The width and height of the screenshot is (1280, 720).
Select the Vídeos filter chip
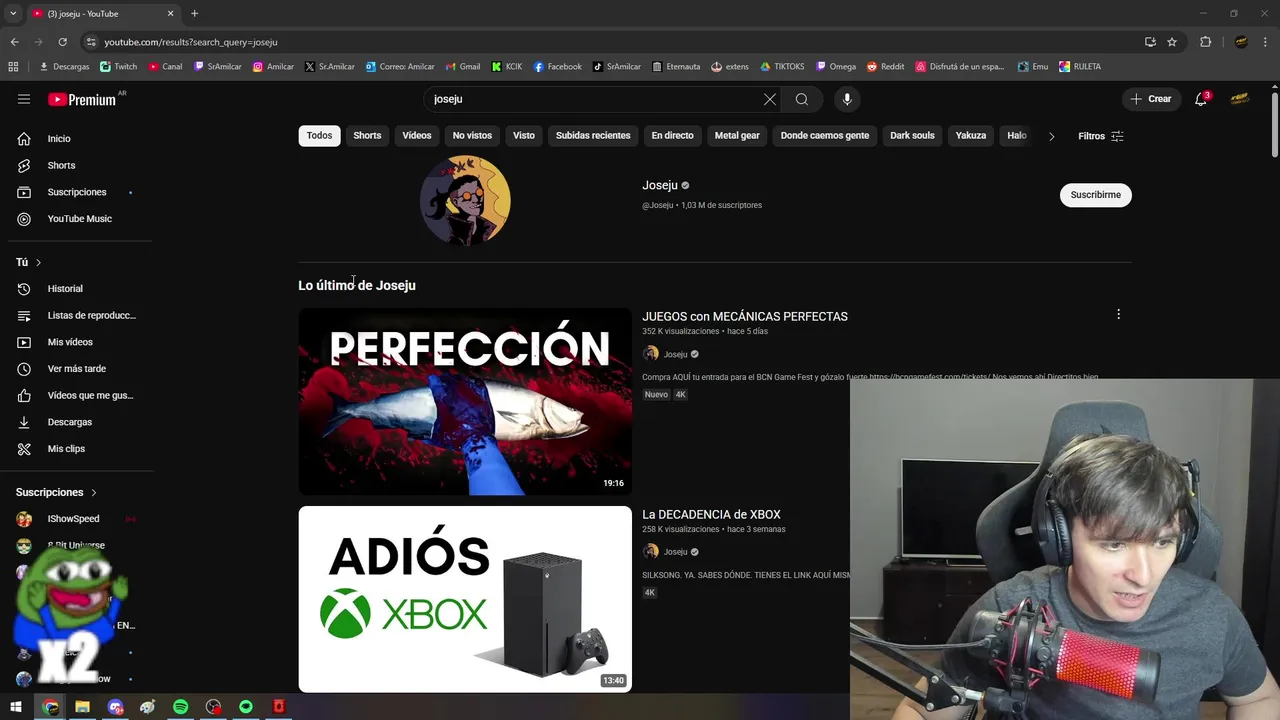pos(417,136)
